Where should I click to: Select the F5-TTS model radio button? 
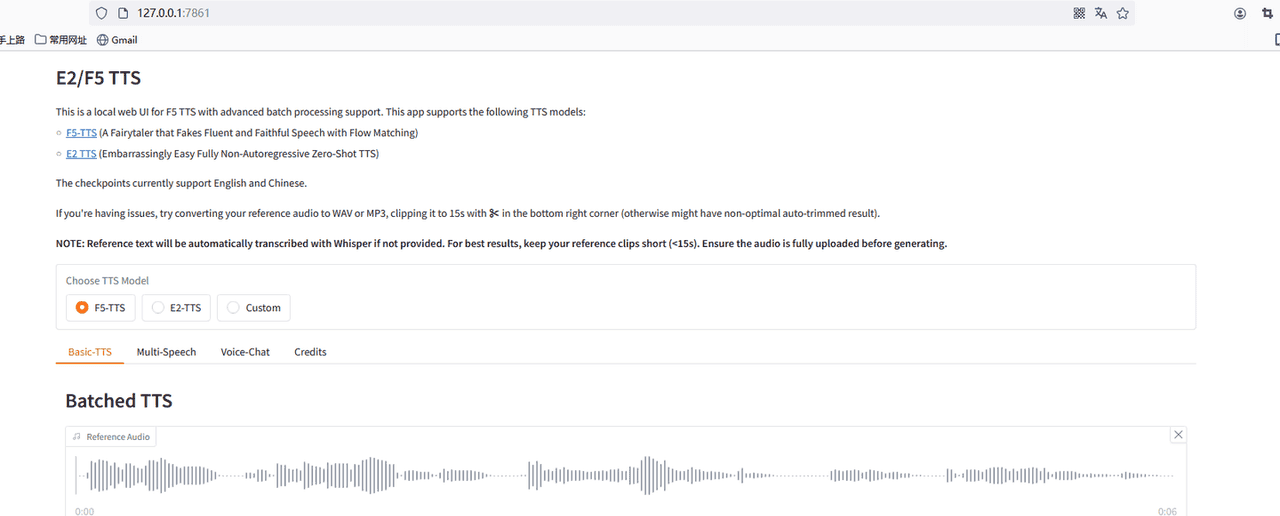pos(83,308)
